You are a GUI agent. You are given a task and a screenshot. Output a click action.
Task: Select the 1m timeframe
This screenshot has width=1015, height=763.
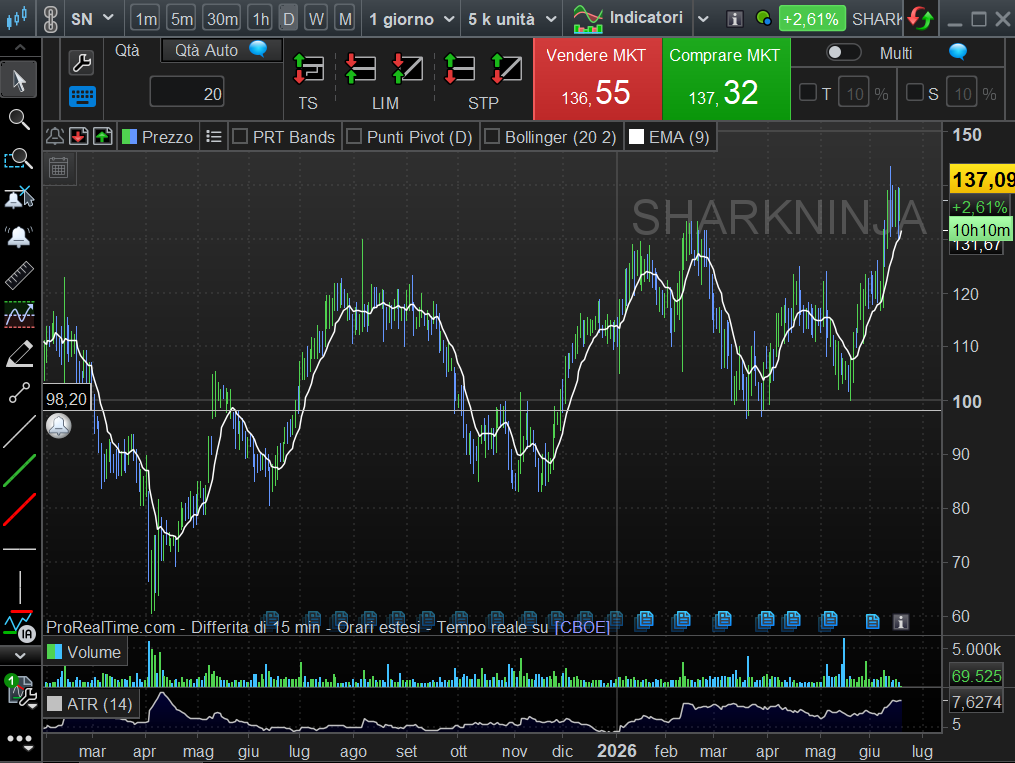point(146,19)
